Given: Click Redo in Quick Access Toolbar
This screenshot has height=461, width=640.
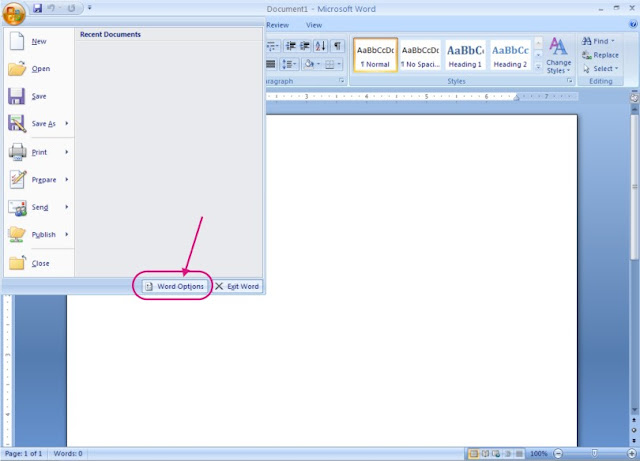Looking at the screenshot, I should pyautogui.click(x=71, y=8).
